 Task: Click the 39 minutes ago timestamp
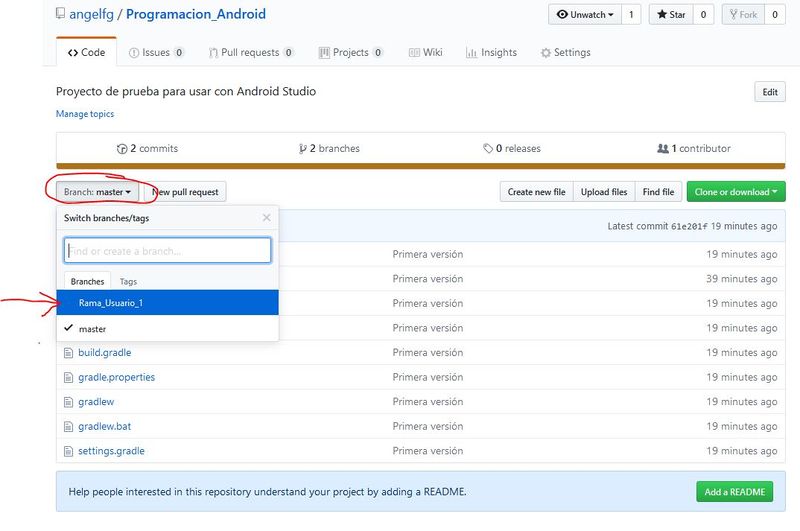pyautogui.click(x=741, y=279)
